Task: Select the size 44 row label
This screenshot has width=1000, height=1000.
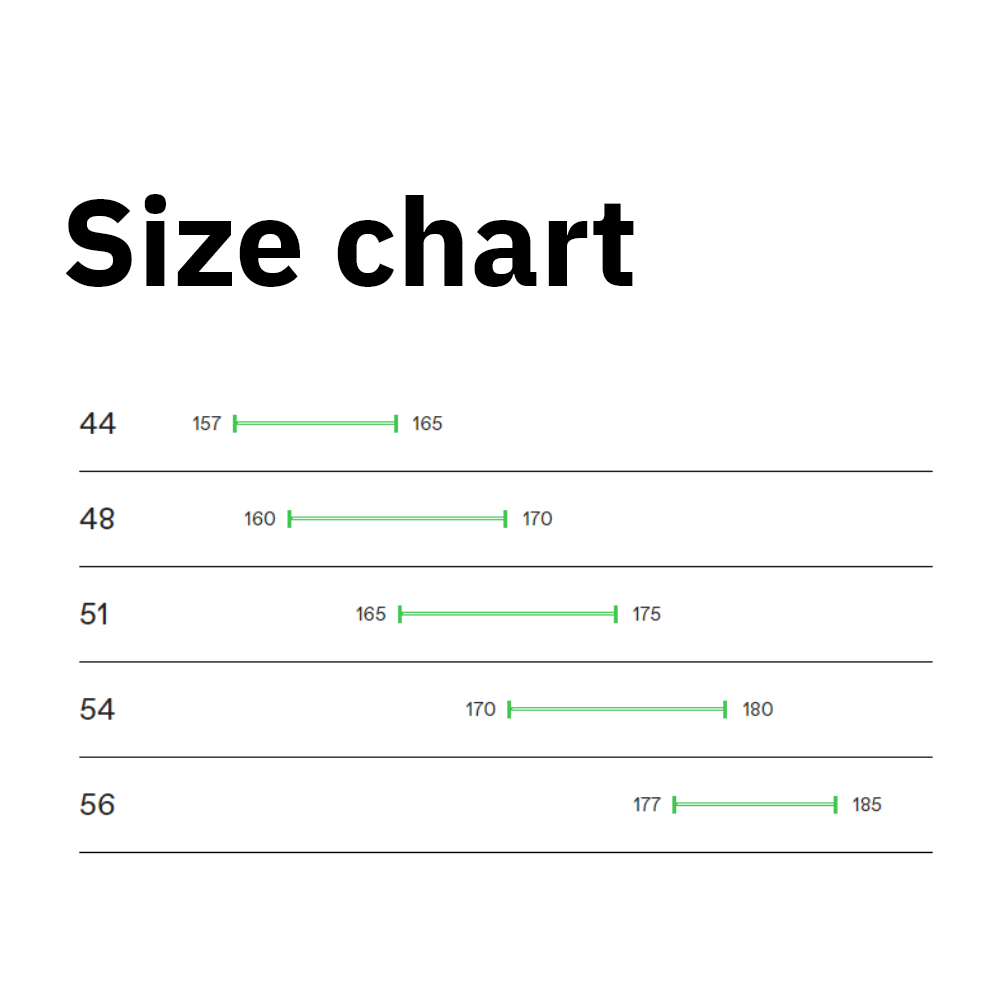Action: [97, 424]
